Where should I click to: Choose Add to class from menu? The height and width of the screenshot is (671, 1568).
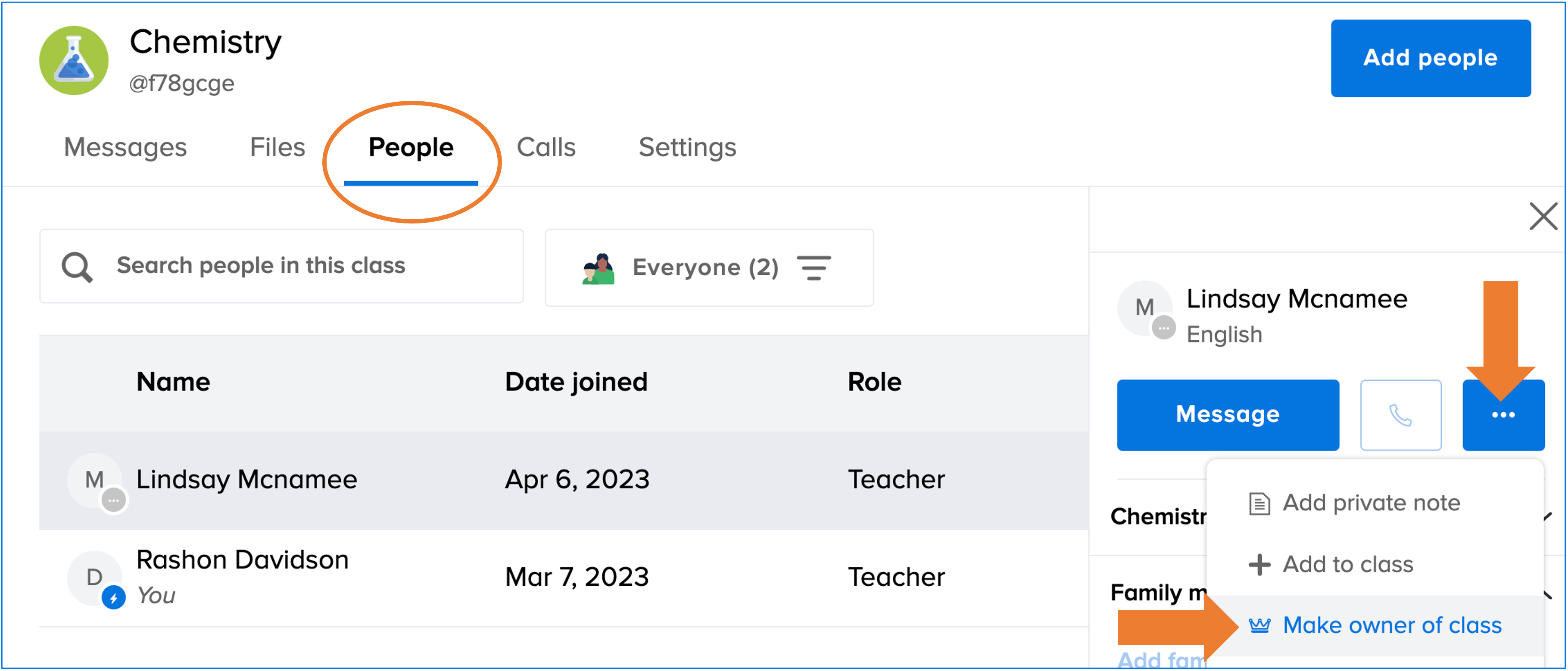(1347, 565)
